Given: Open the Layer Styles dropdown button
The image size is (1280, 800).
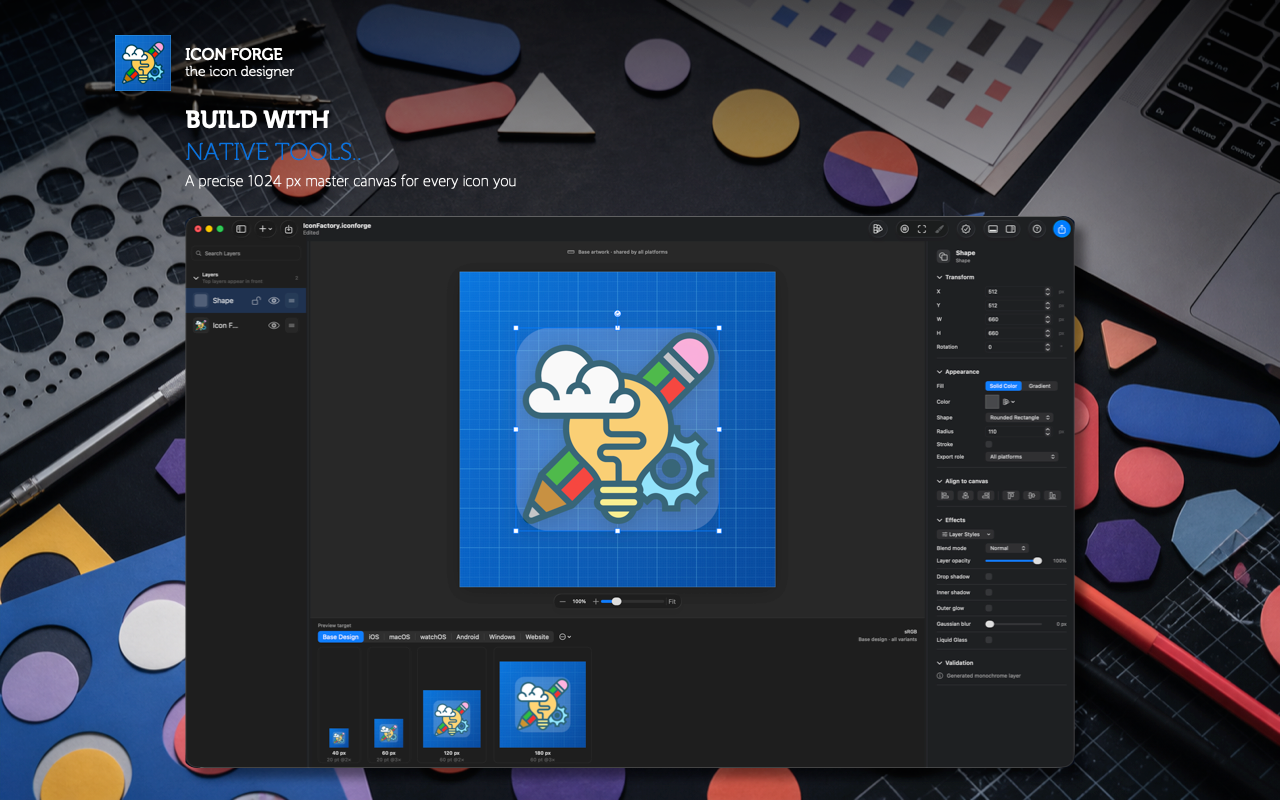Looking at the screenshot, I should (965, 535).
